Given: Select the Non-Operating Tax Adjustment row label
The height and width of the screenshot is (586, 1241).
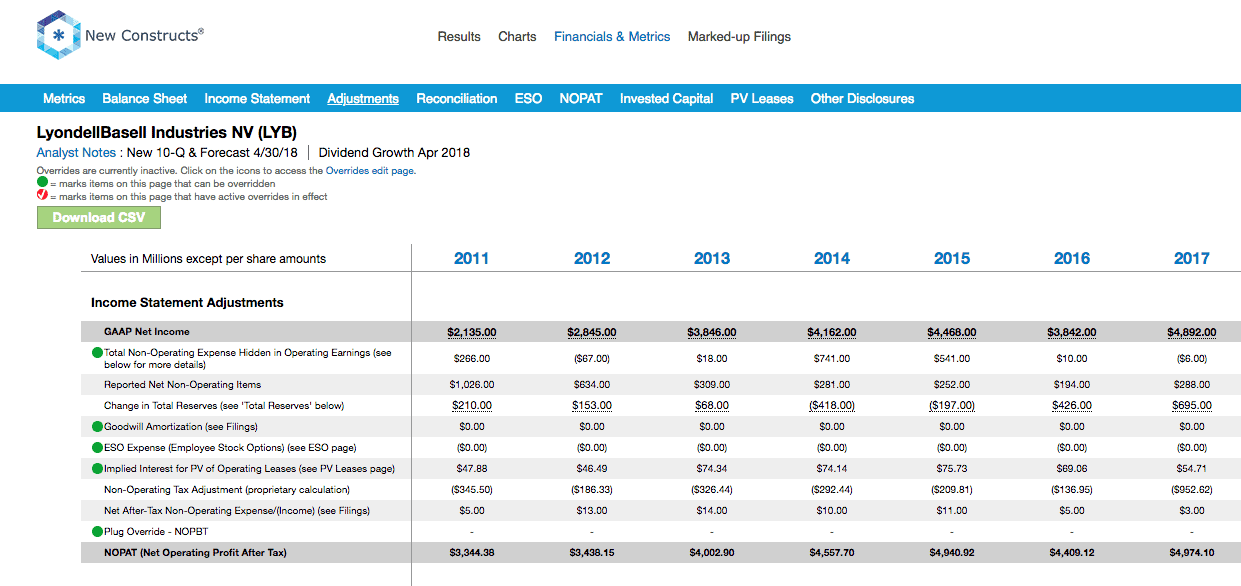Looking at the screenshot, I should pyautogui.click(x=227, y=490).
